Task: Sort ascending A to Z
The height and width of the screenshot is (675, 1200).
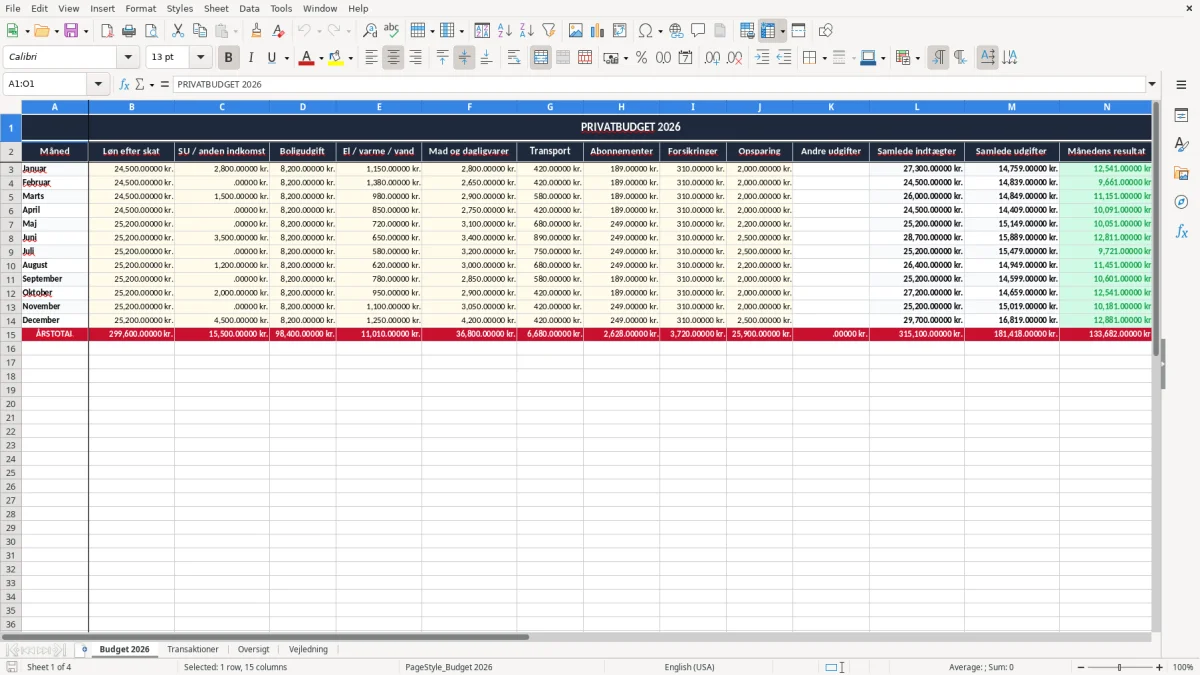Action: click(x=505, y=31)
